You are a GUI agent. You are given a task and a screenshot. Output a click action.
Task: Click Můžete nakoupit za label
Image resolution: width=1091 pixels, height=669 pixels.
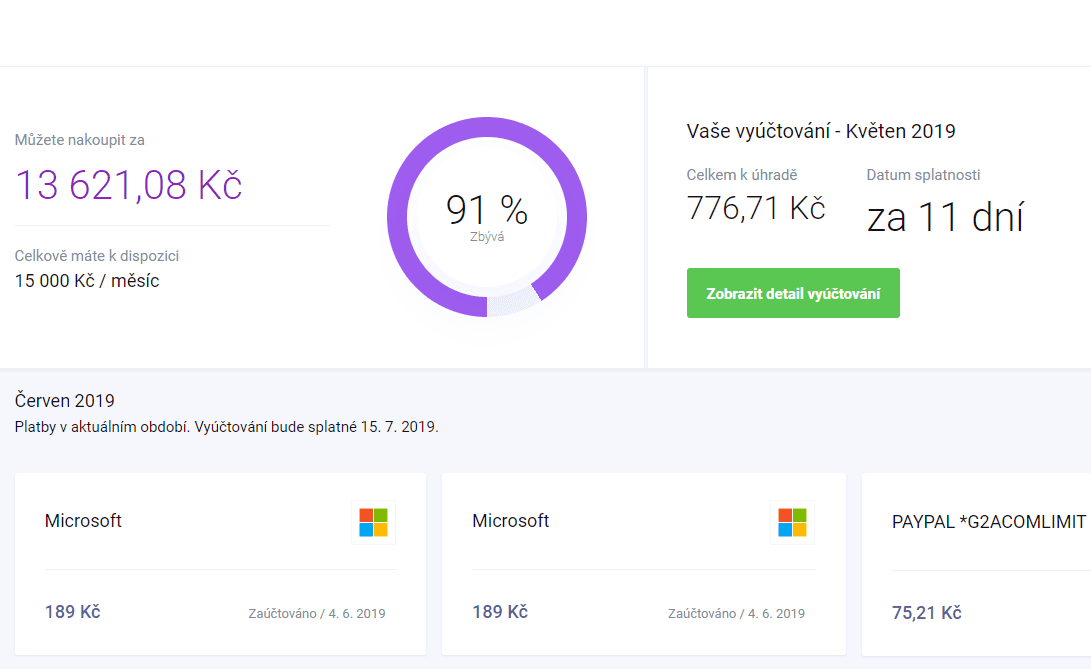79,140
